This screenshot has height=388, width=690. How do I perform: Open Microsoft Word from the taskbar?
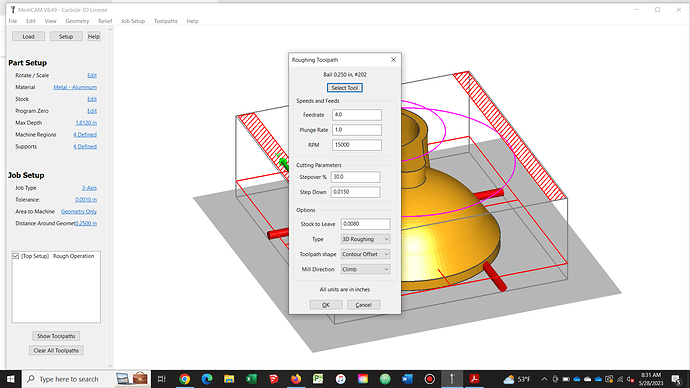click(x=407, y=379)
